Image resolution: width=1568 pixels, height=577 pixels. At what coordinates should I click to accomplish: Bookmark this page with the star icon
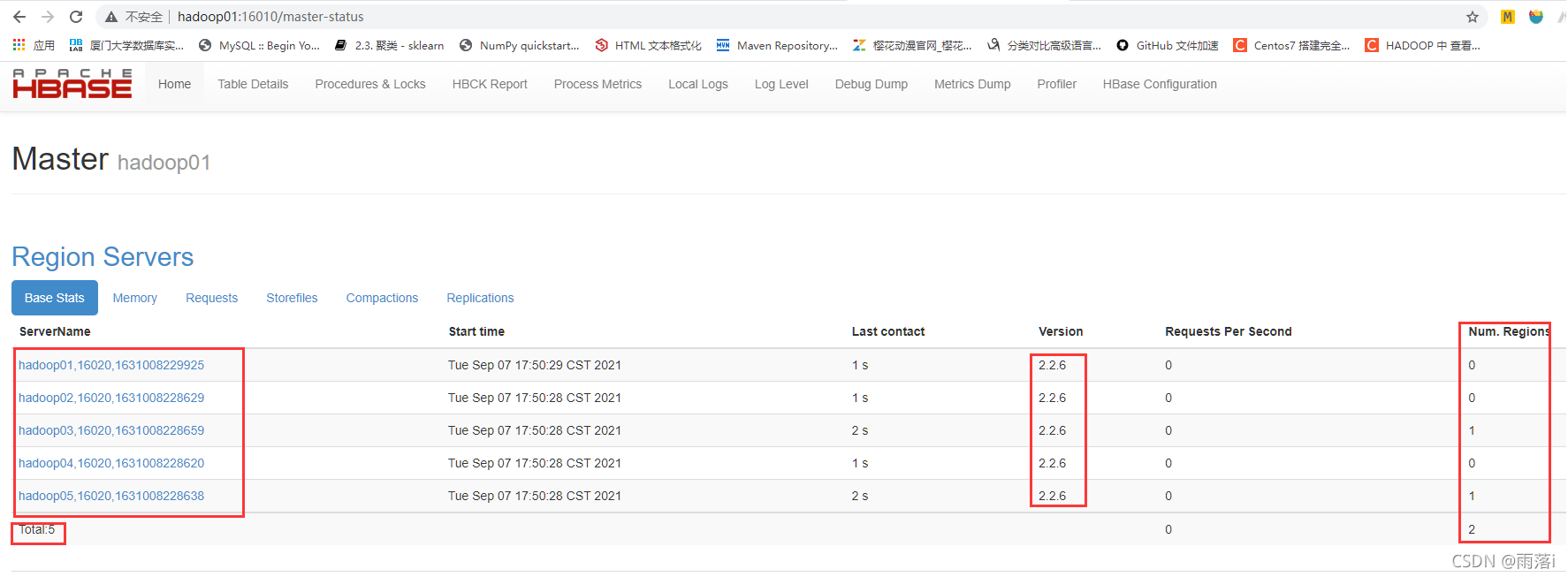[x=1473, y=17]
